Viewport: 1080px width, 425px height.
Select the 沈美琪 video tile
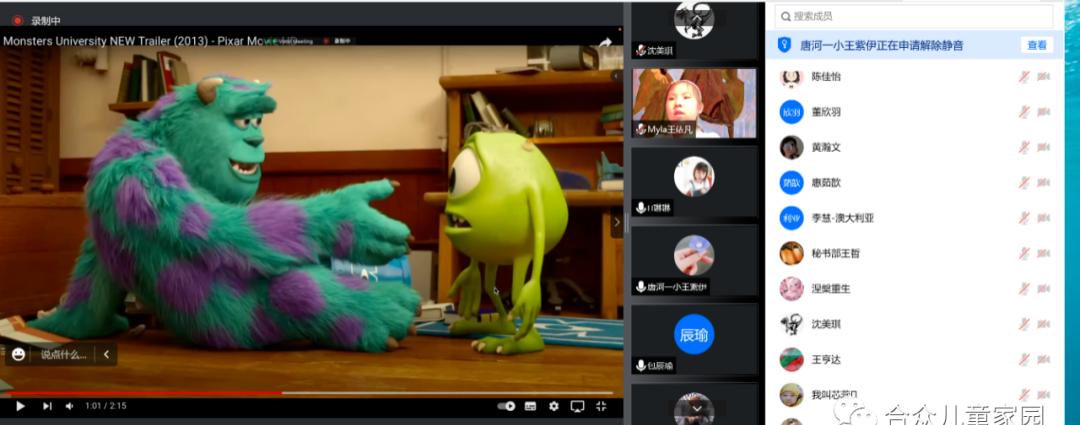point(694,30)
